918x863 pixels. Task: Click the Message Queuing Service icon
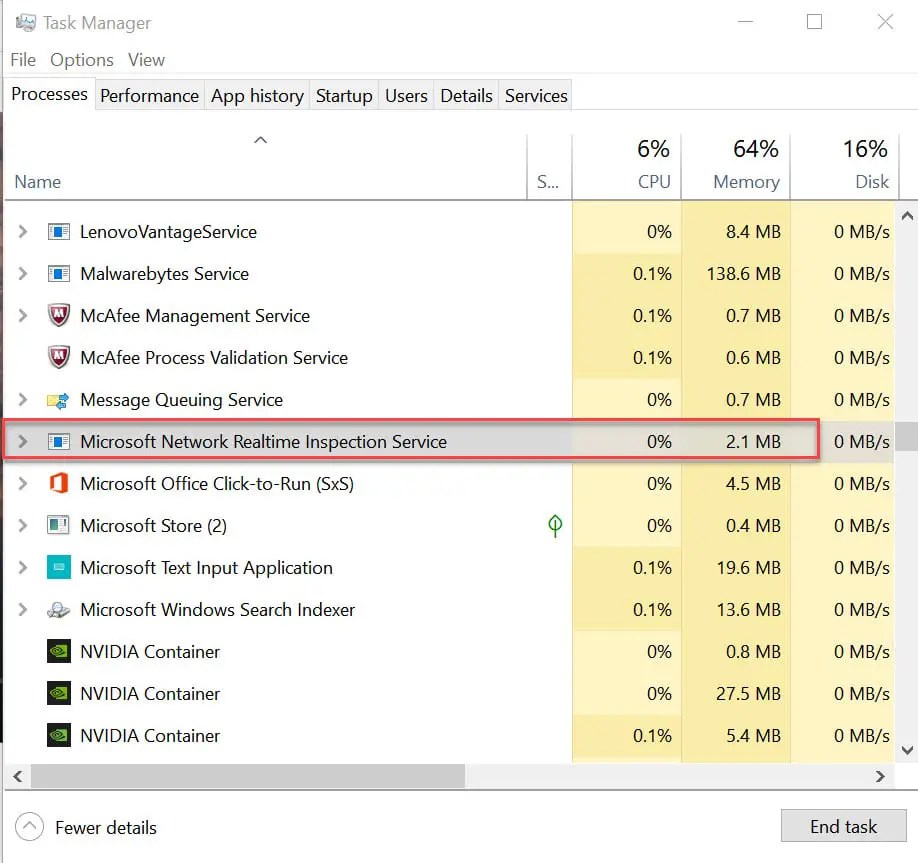click(x=59, y=400)
